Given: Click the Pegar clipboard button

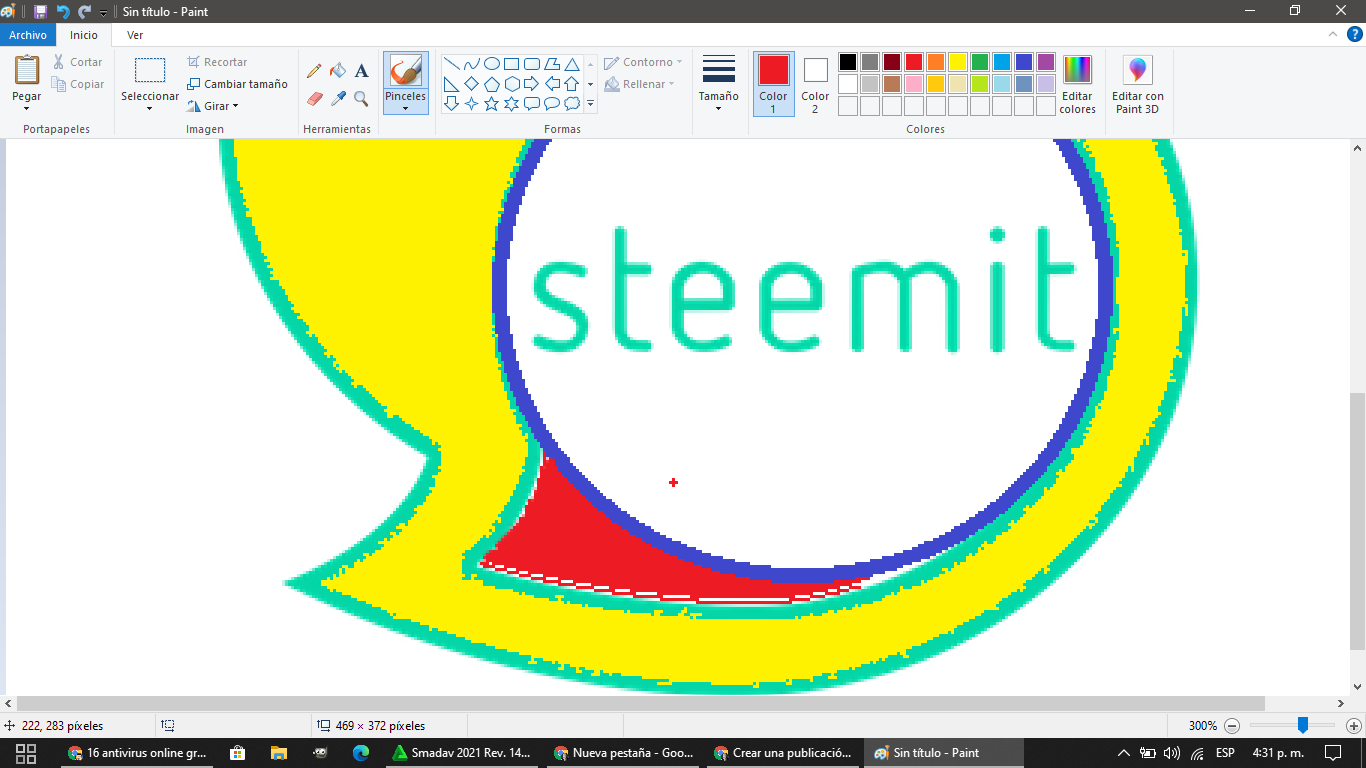Looking at the screenshot, I should 27,70.
